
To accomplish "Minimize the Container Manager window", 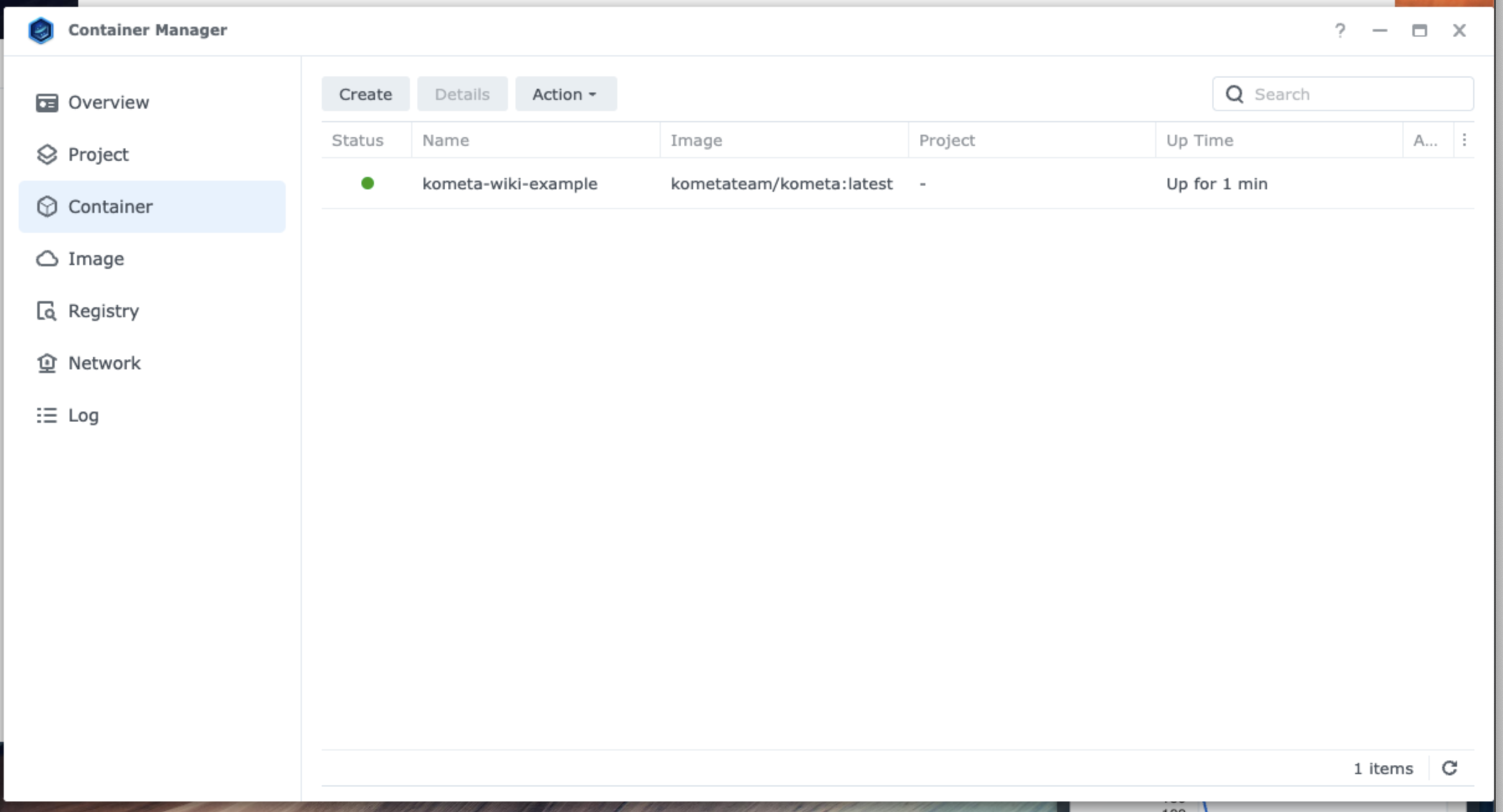I will click(x=1380, y=30).
